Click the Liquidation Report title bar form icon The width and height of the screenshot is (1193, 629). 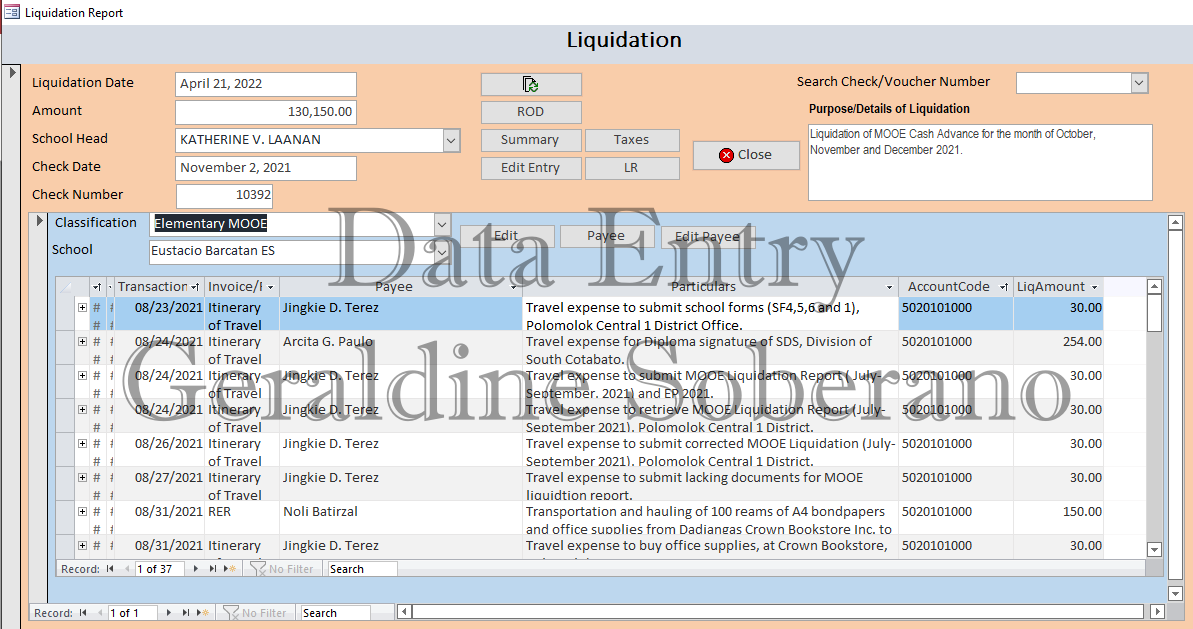[x=12, y=12]
